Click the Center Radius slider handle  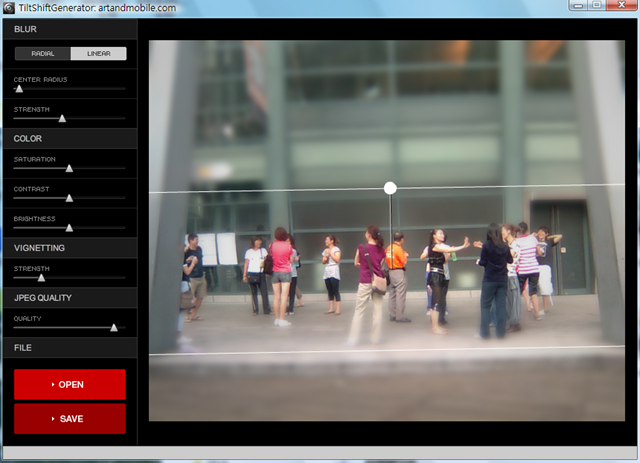click(x=19, y=89)
